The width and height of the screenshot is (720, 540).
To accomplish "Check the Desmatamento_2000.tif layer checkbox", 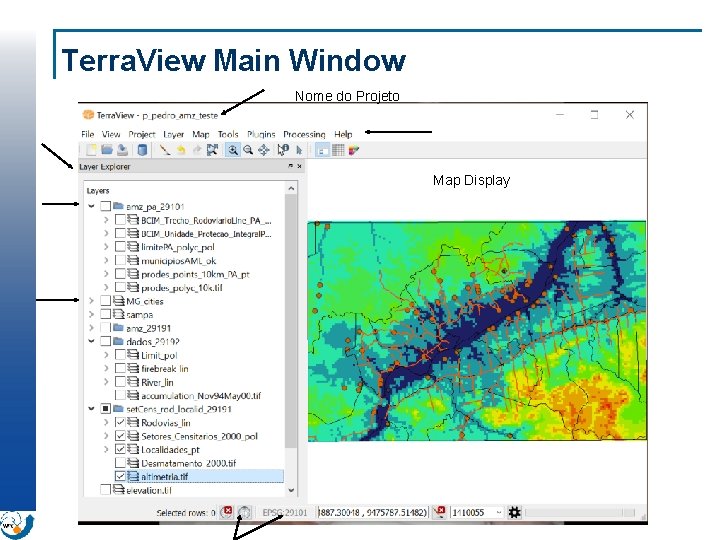I will point(120,463).
